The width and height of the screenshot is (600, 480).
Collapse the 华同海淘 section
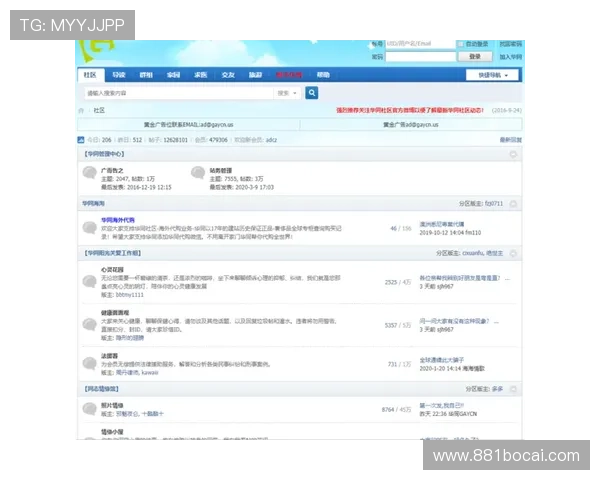513,204
